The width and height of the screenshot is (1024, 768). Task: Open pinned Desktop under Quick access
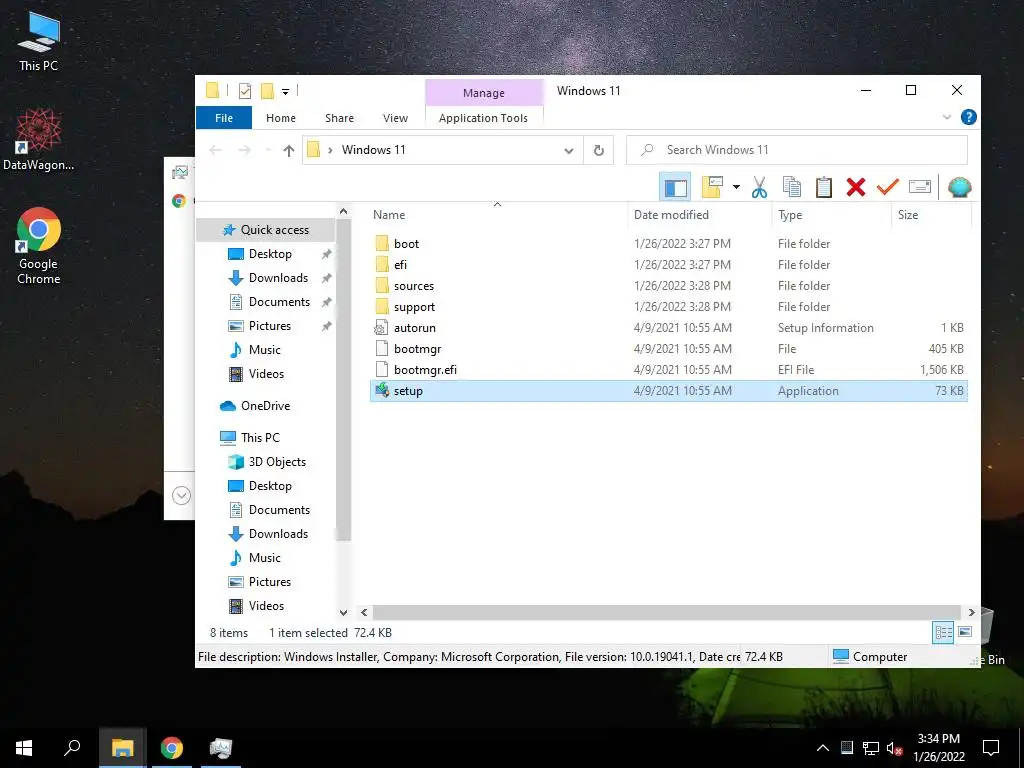point(270,254)
